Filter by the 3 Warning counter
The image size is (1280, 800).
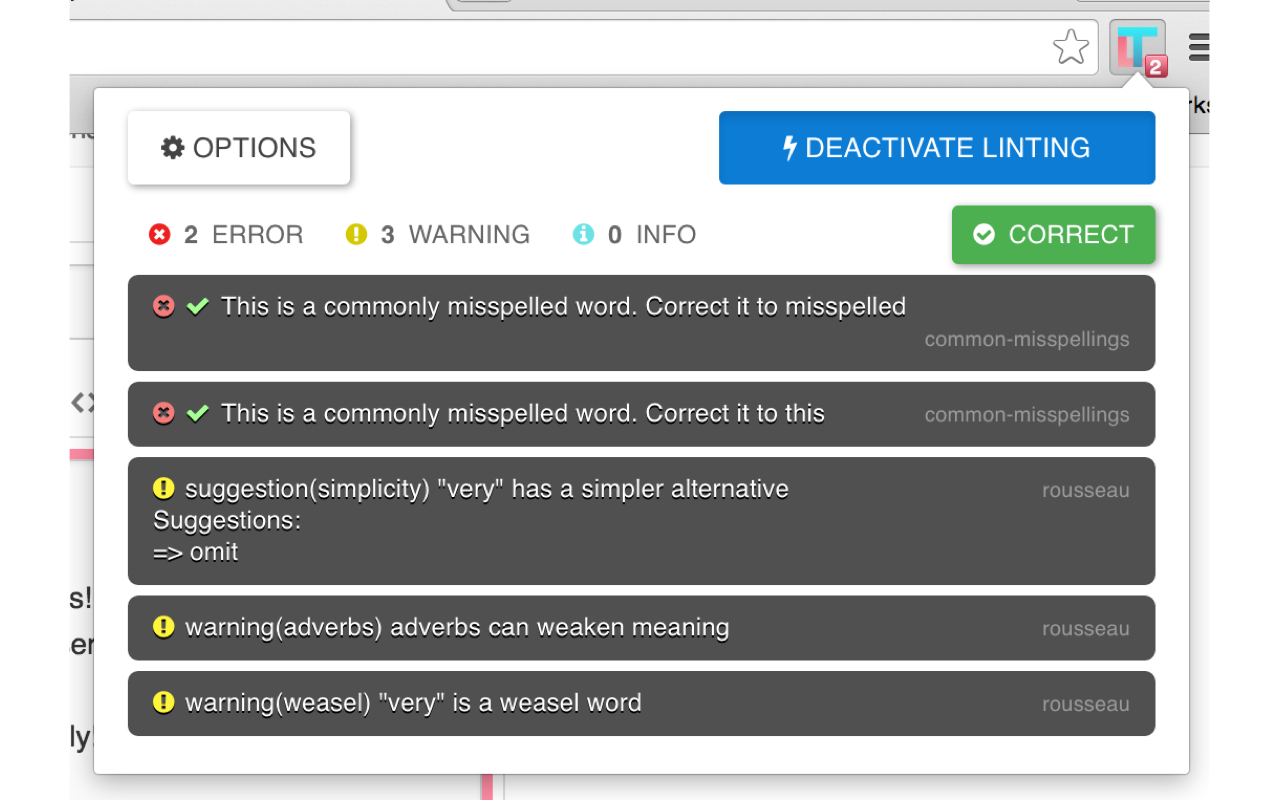click(438, 235)
